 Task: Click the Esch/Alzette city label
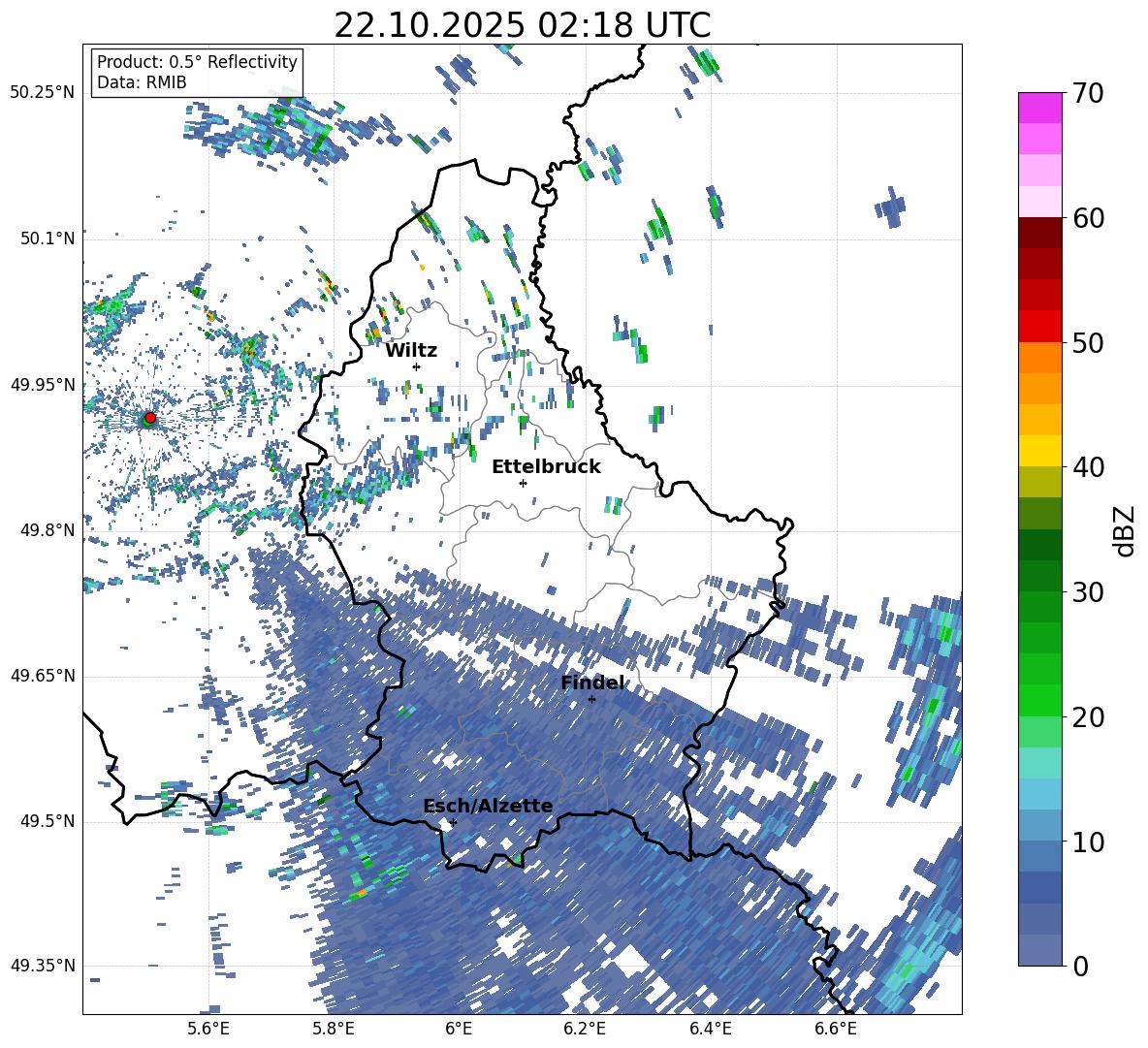point(488,806)
